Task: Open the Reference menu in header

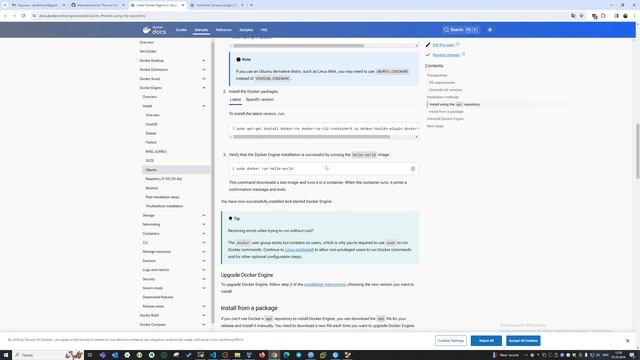Action: point(224,30)
